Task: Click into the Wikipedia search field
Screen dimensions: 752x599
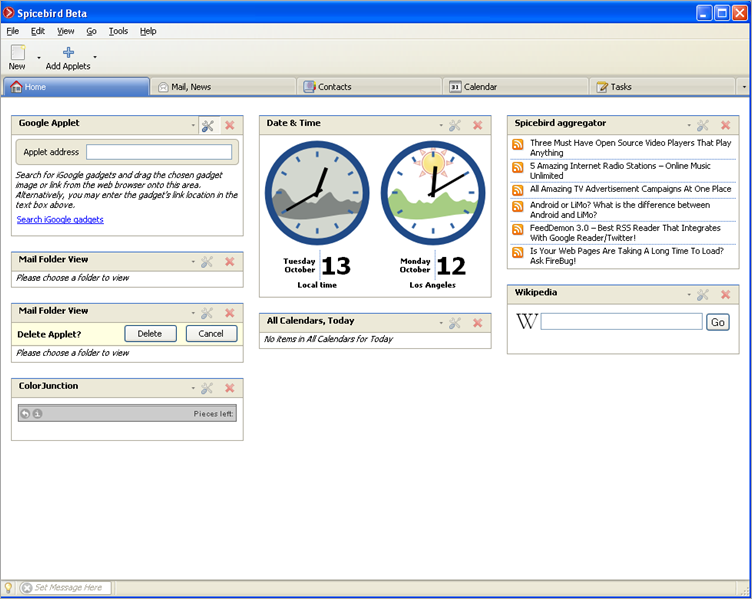Action: (x=621, y=322)
